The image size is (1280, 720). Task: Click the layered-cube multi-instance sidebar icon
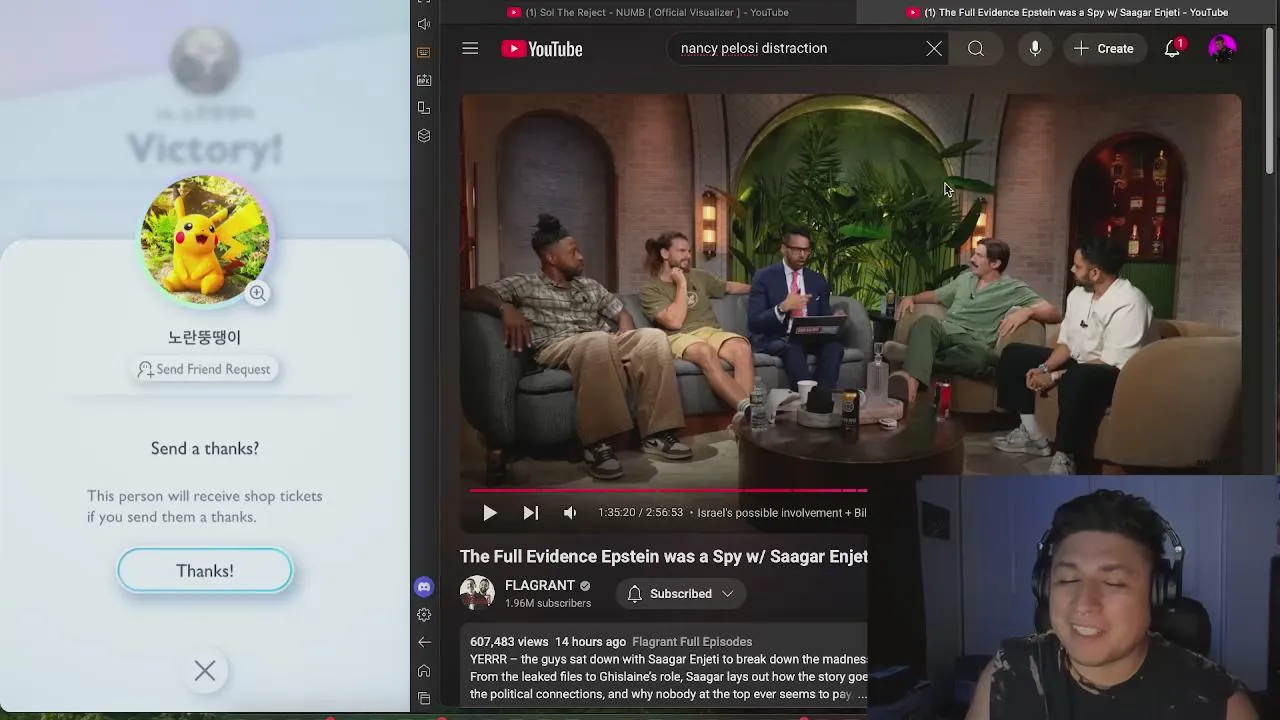(x=424, y=136)
